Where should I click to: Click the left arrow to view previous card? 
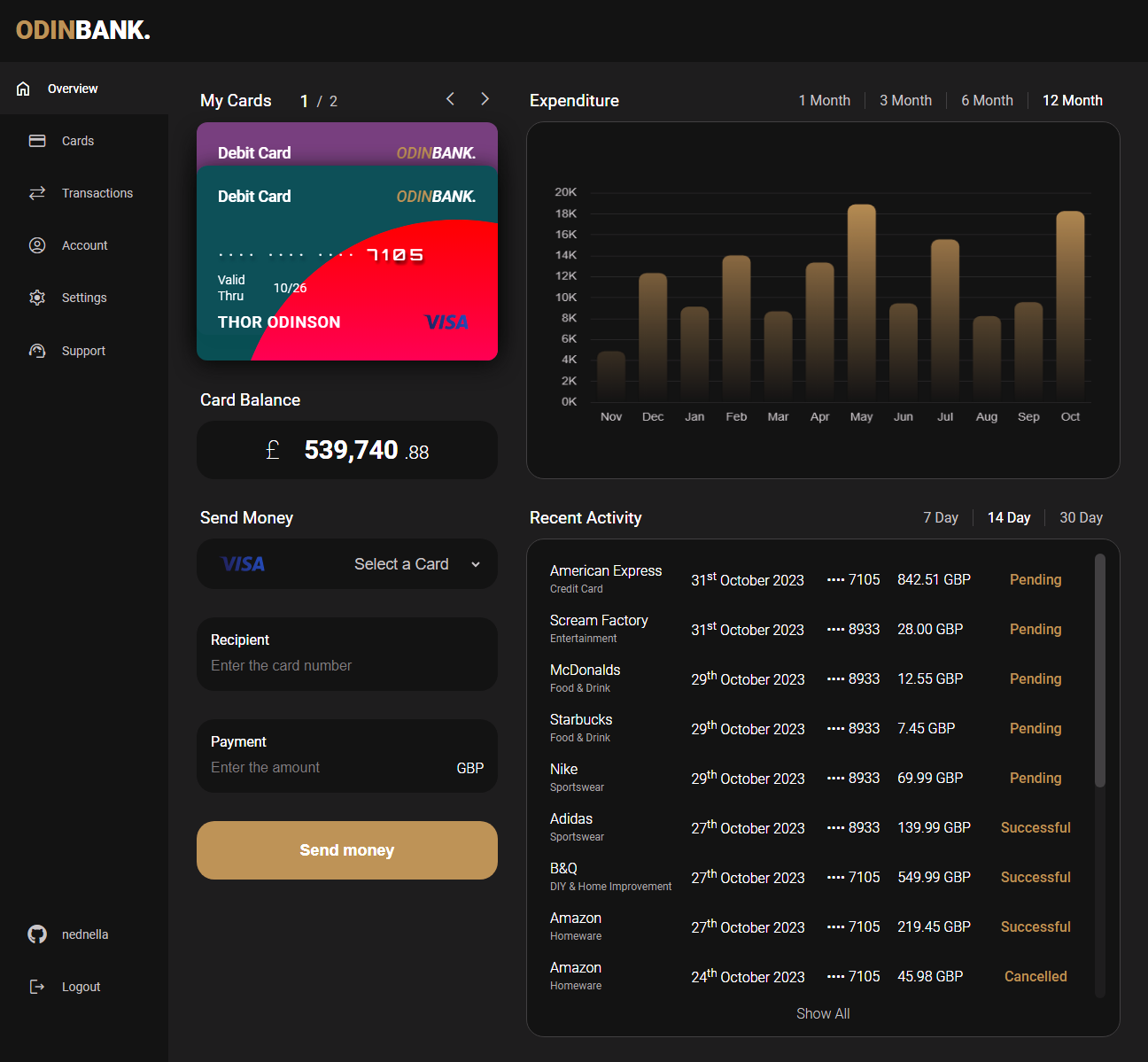point(450,99)
